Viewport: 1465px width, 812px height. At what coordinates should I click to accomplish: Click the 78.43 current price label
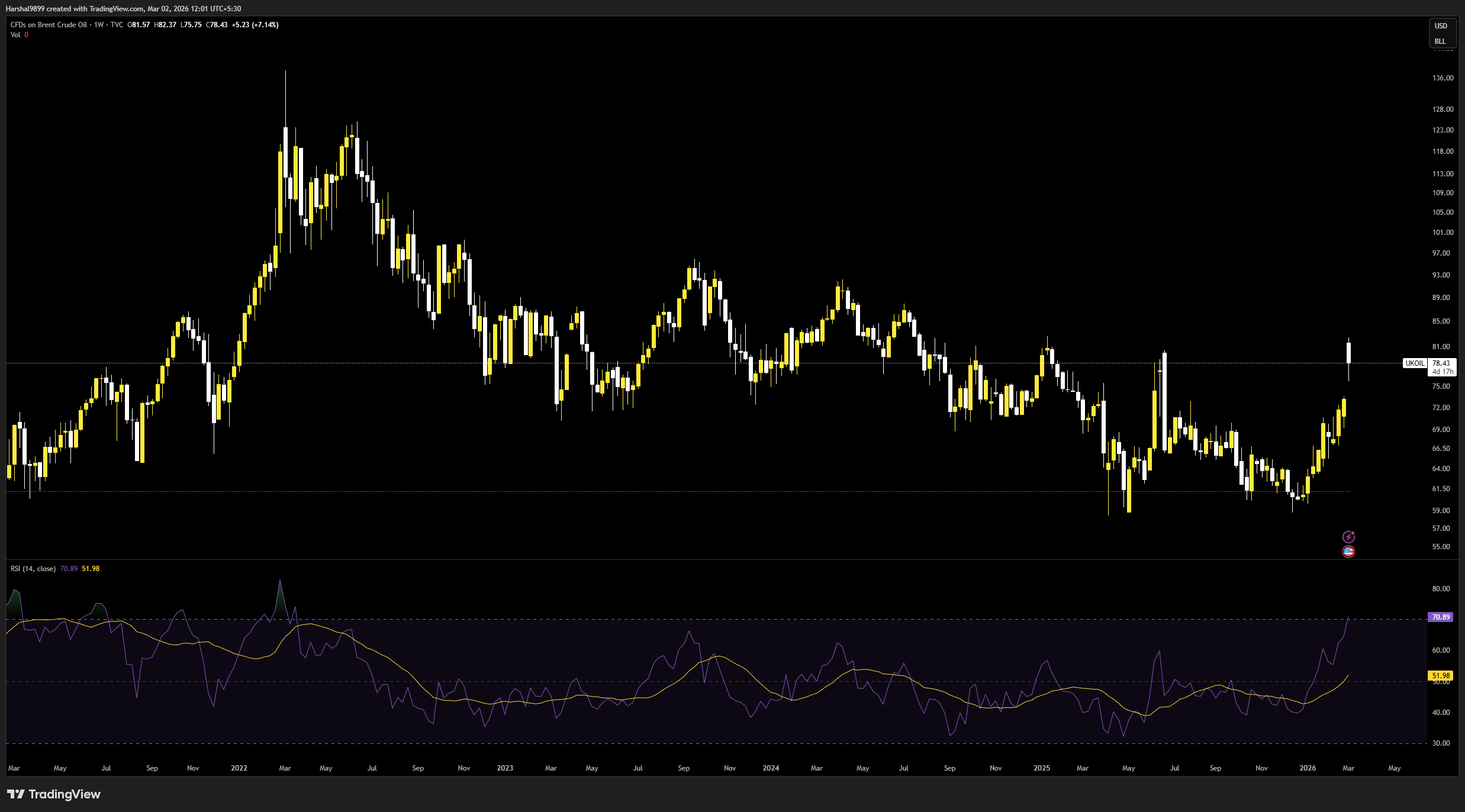pos(1441,363)
